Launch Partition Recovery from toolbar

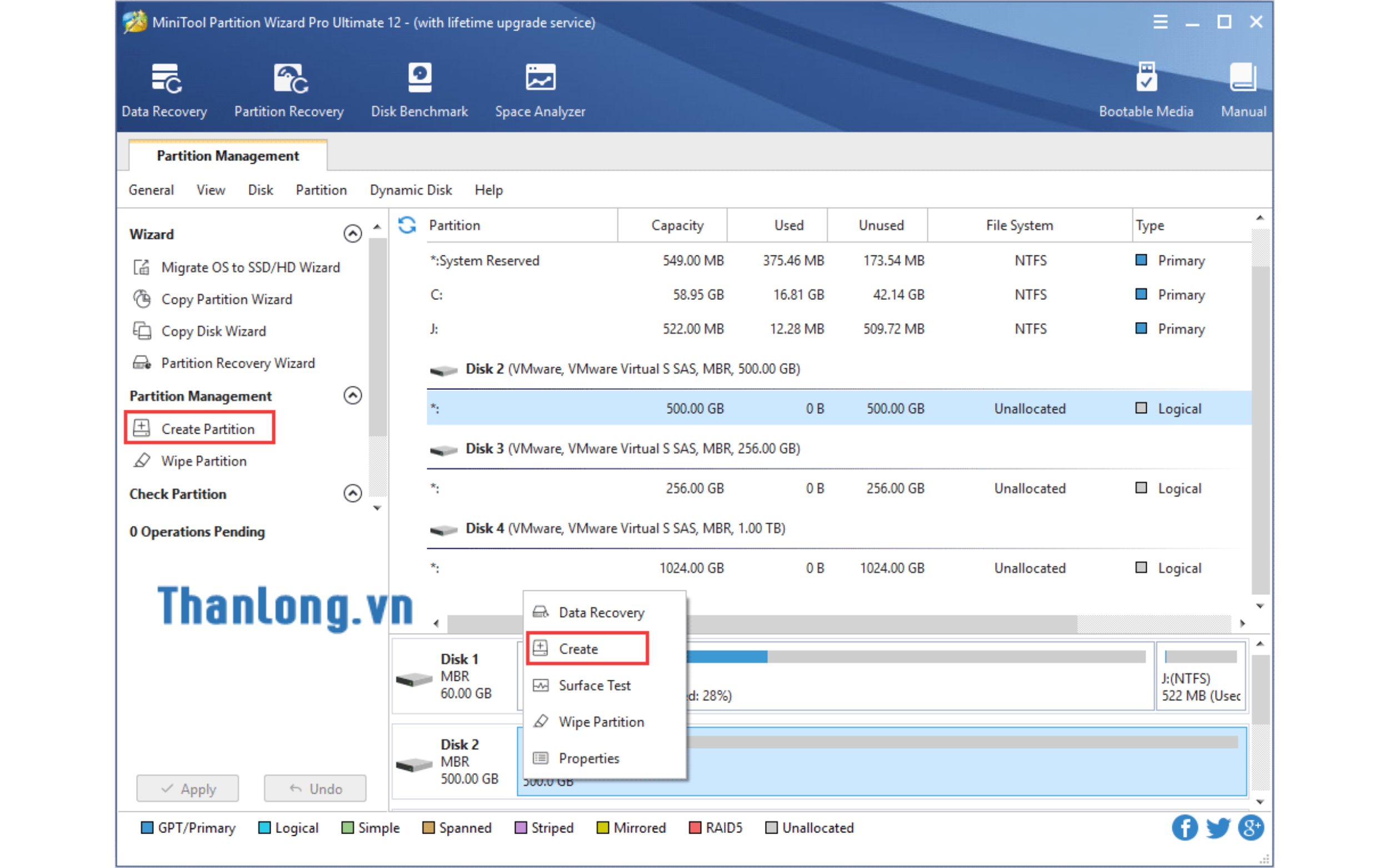point(289,89)
